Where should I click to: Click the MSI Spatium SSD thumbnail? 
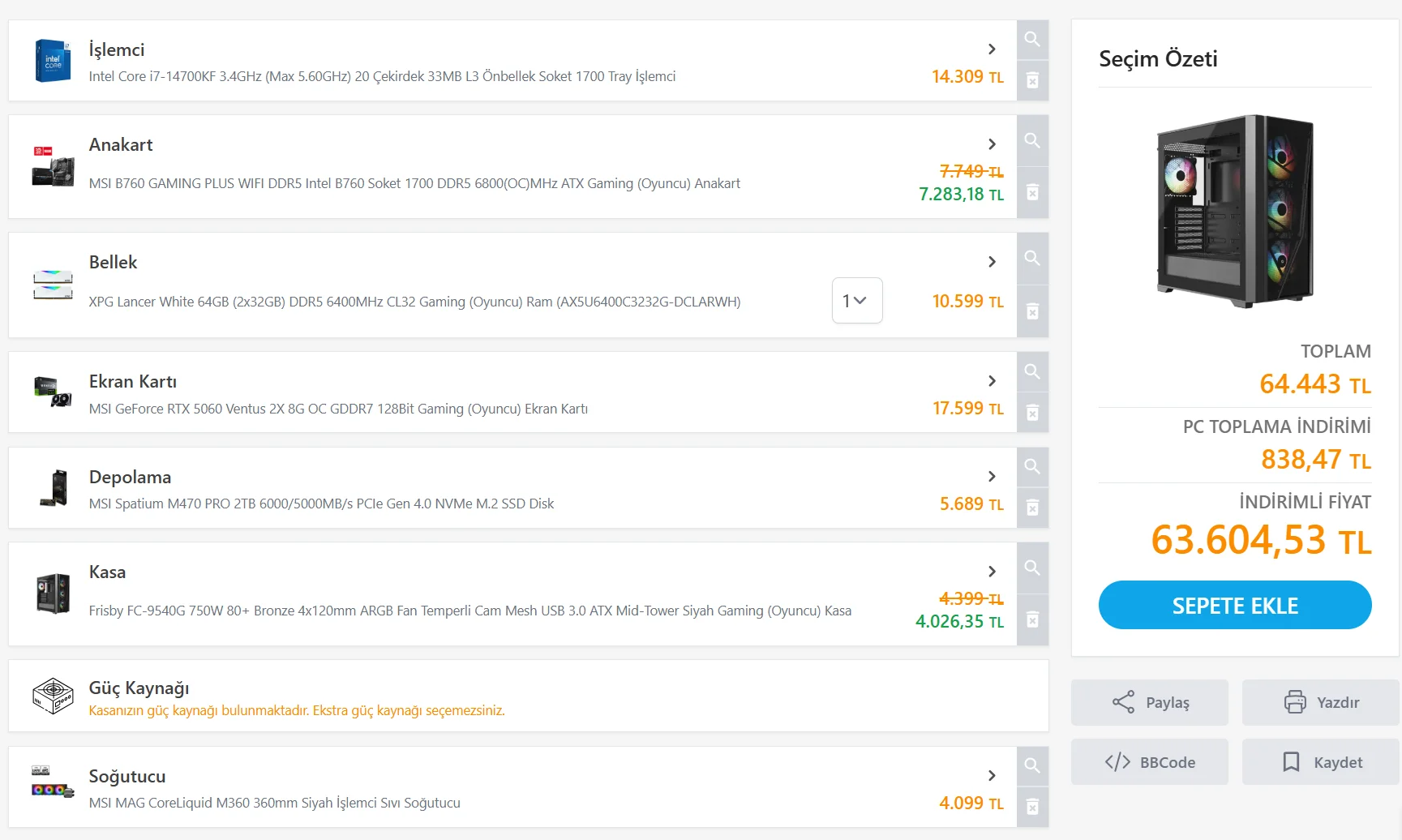click(54, 488)
